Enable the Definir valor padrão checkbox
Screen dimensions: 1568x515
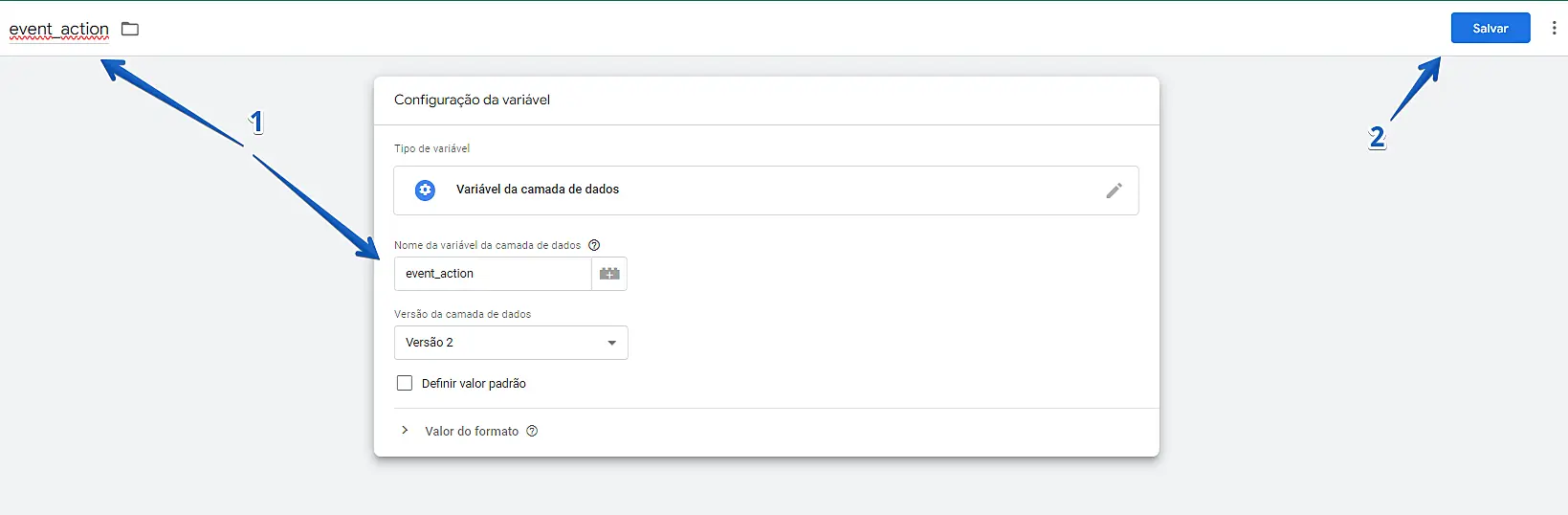[405, 383]
